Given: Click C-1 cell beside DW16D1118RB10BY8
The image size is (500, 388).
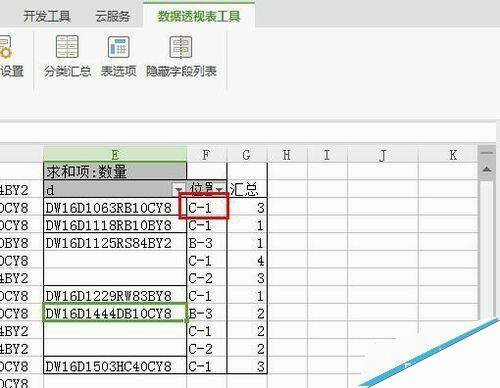Looking at the screenshot, I should point(207,225).
